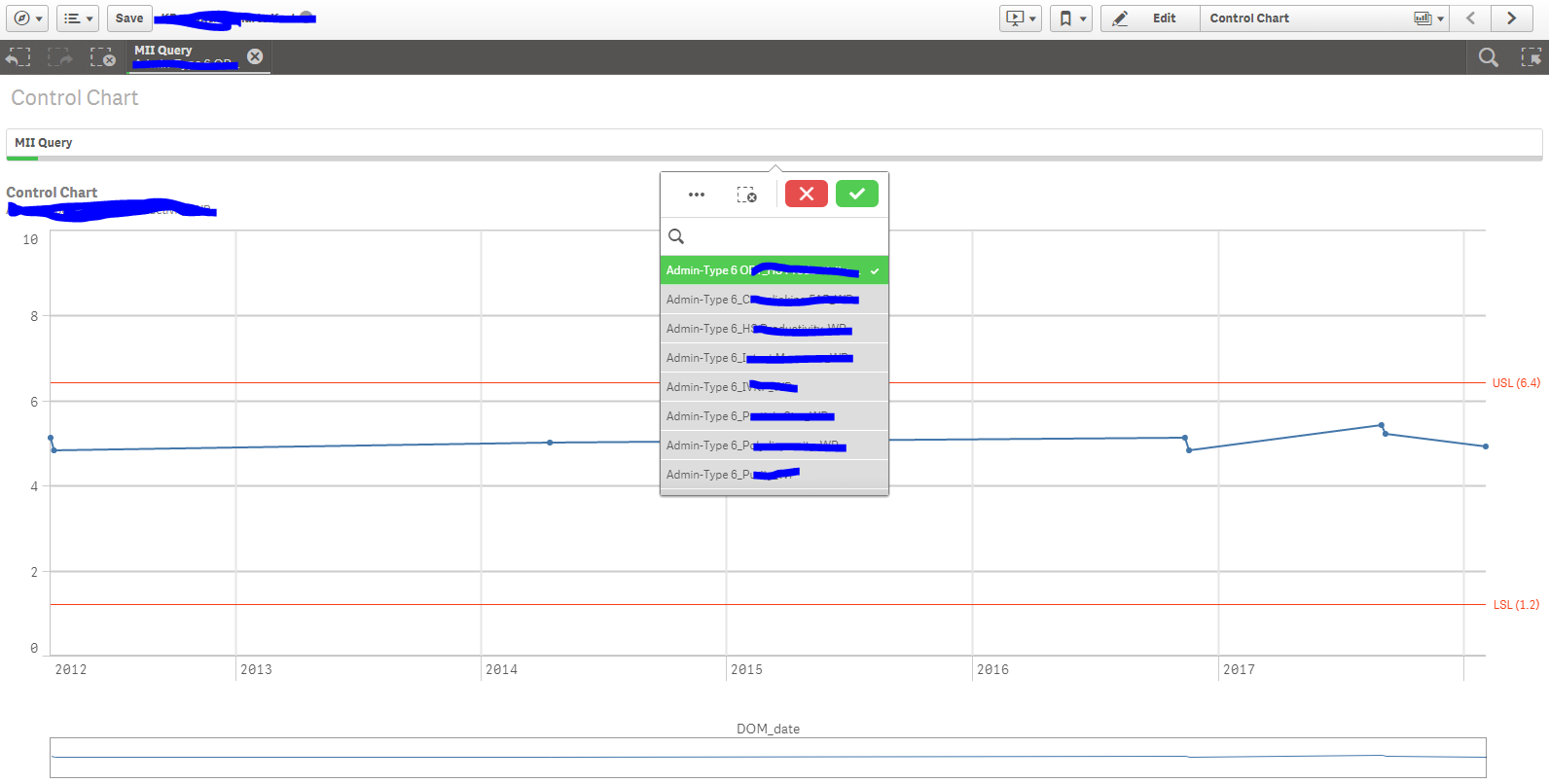The height and width of the screenshot is (784, 1549).
Task: Select the Admin-Type 6_IW list item
Action: pos(774,387)
